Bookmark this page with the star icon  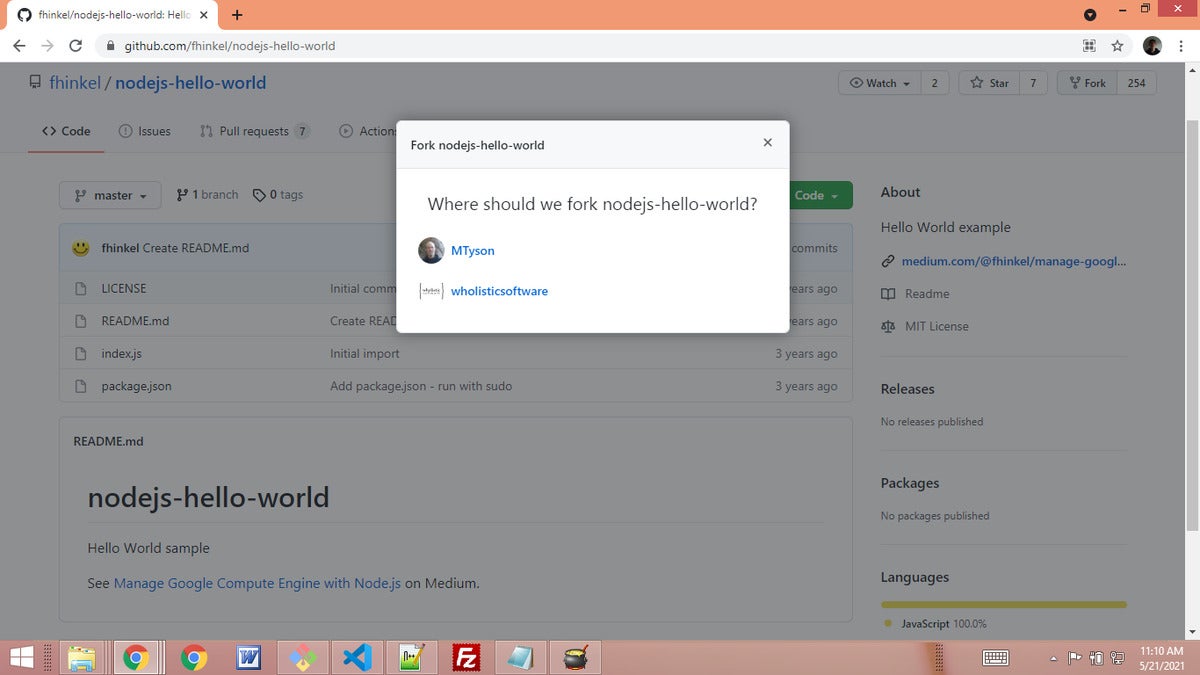1117,46
